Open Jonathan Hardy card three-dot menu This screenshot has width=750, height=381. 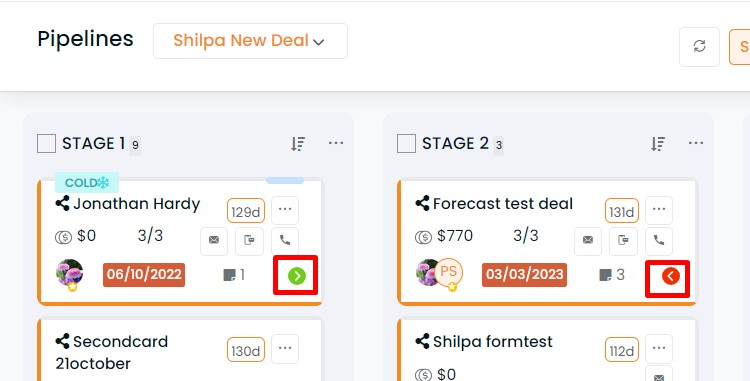(x=285, y=210)
